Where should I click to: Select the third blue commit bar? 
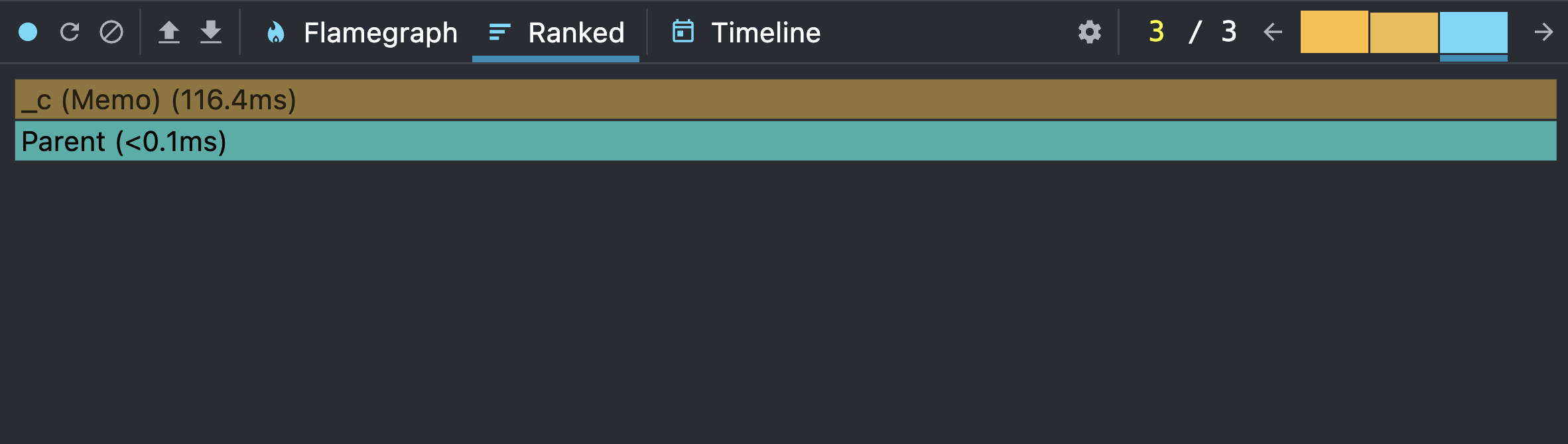tap(1473, 32)
